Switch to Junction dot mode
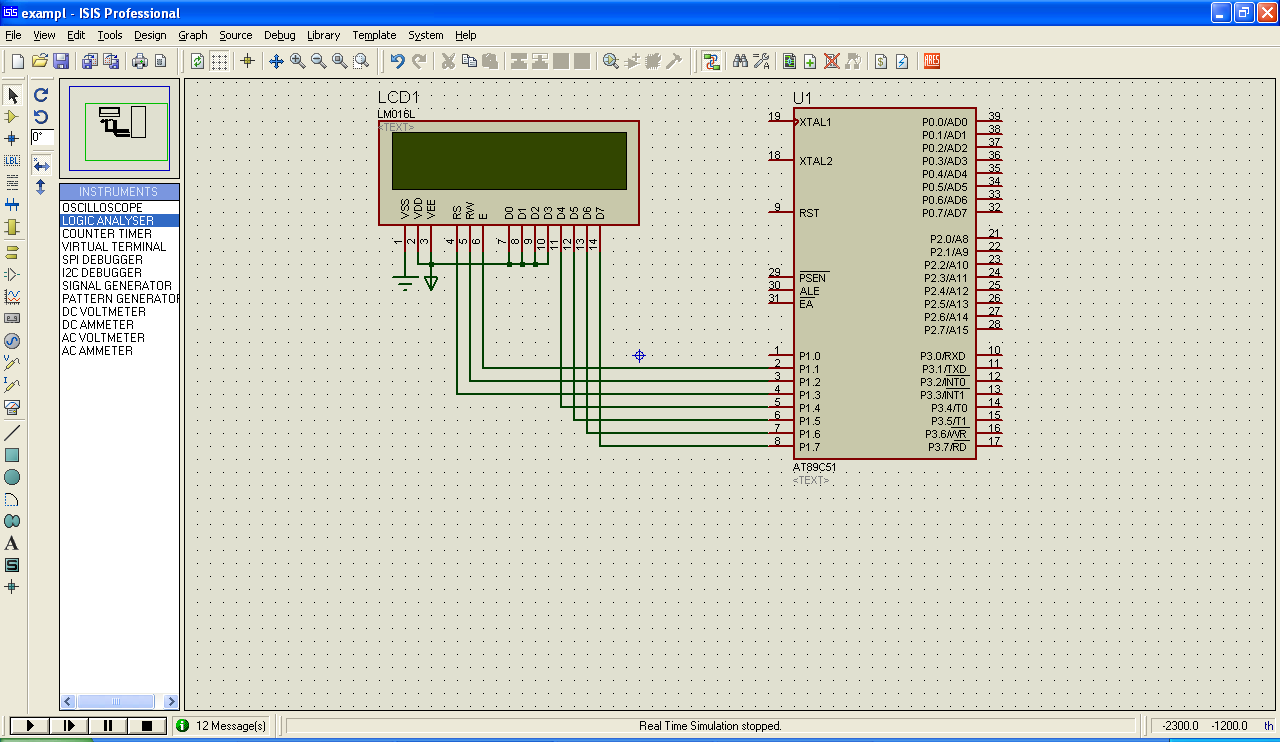 12,139
